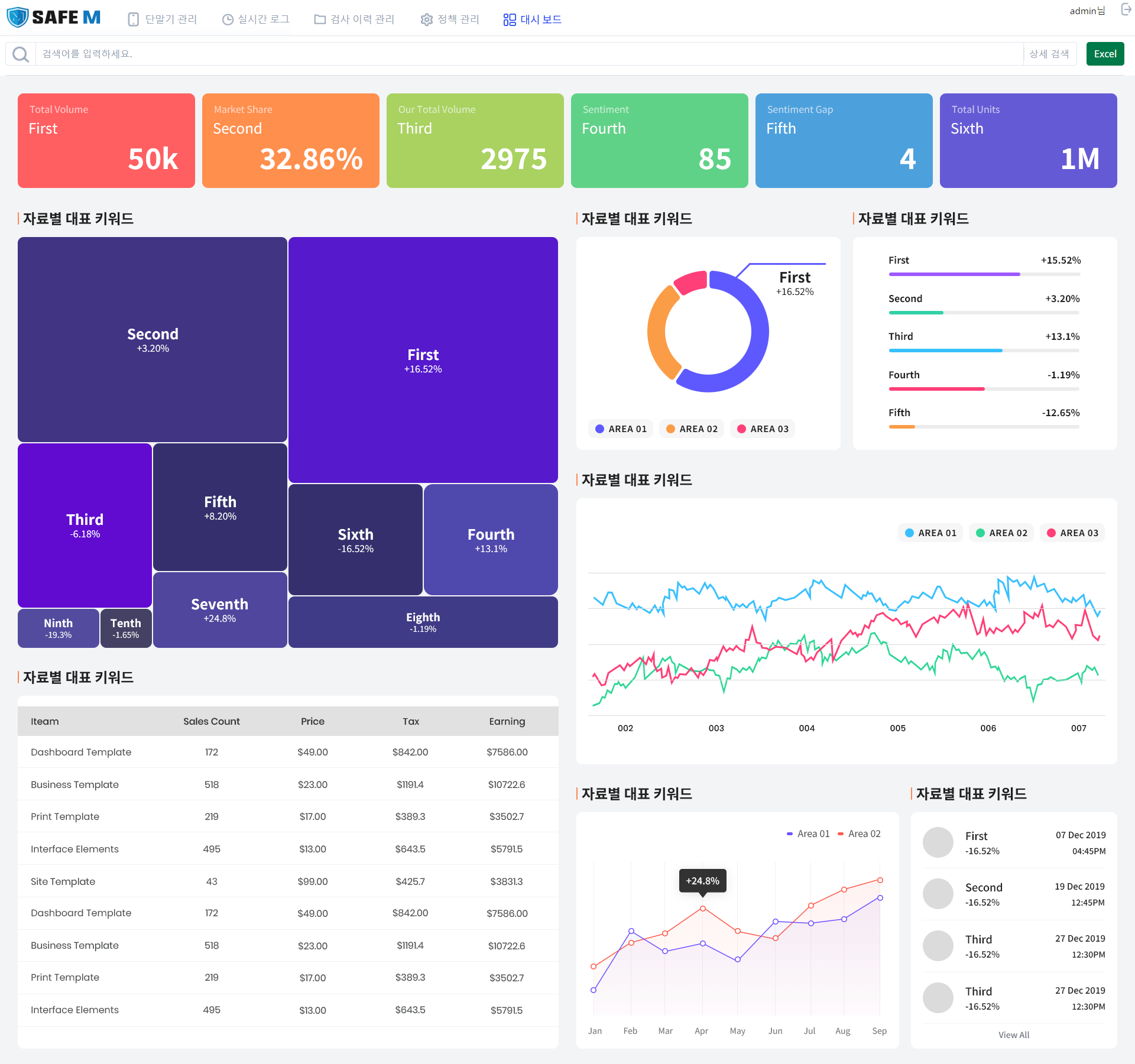Click the green Excel button
Screen dimensions: 1135x1064
[1105, 54]
